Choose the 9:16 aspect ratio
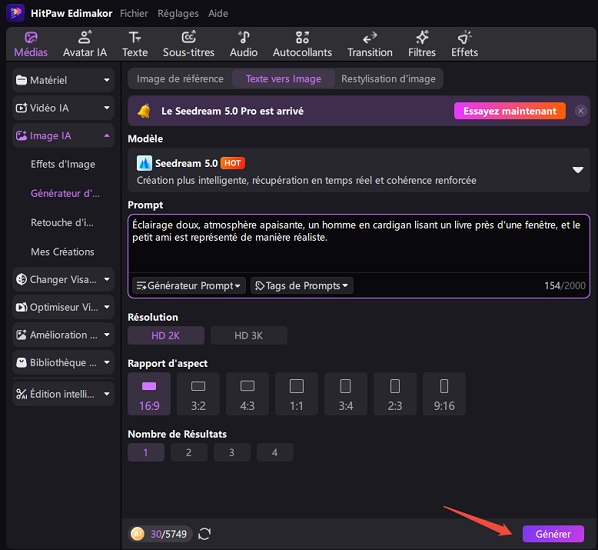 [444, 394]
